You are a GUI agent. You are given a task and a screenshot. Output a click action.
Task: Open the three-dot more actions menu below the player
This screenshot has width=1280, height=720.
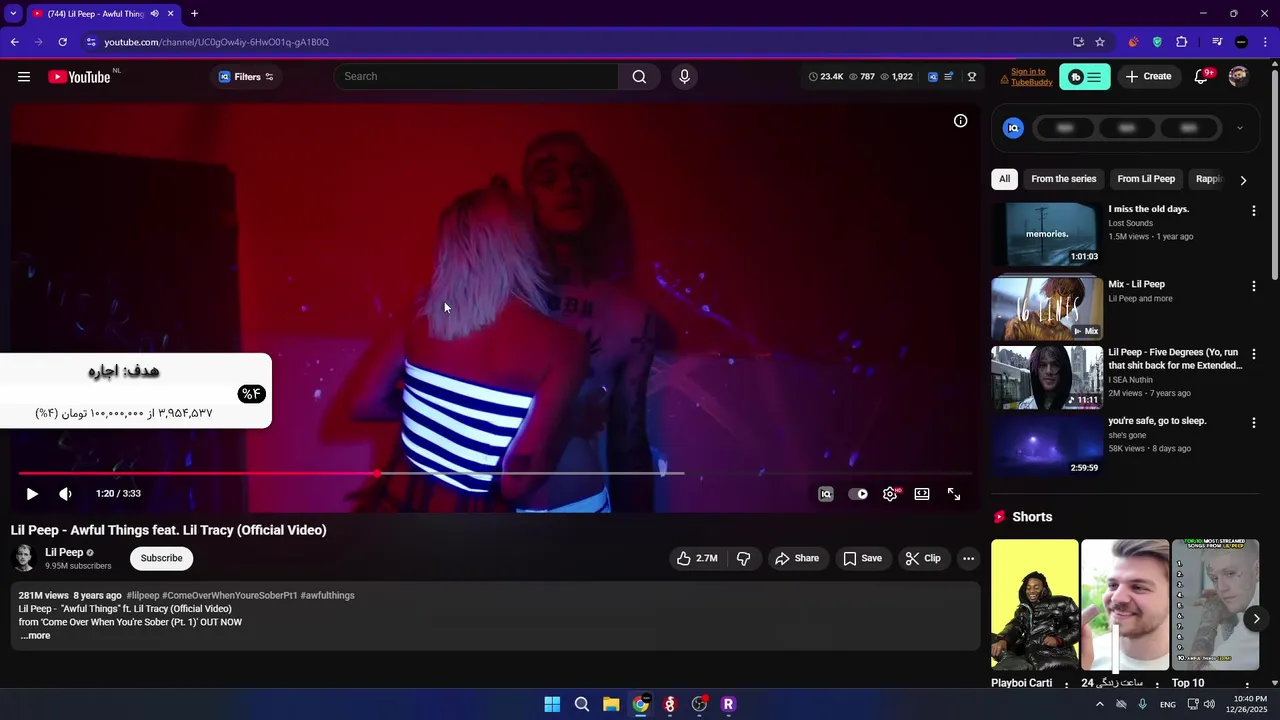[968, 558]
